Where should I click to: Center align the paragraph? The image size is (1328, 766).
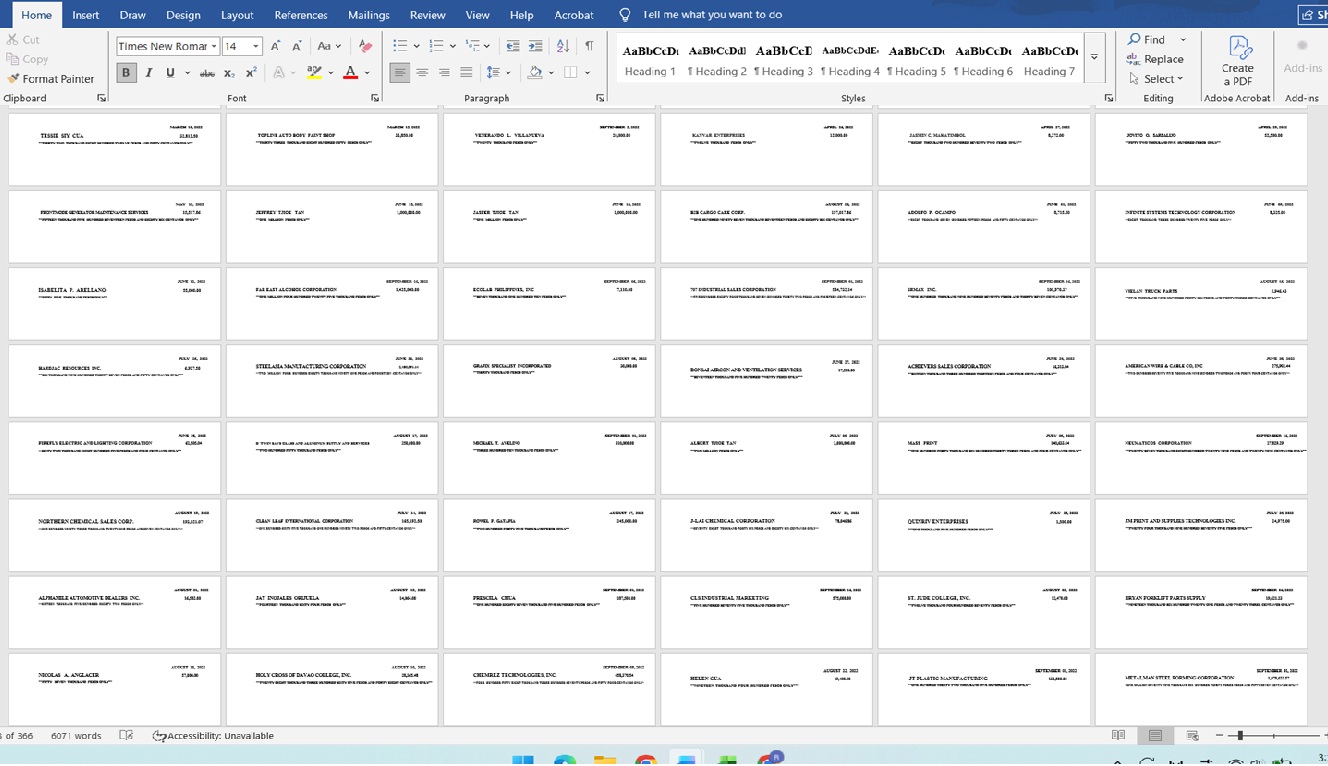pyautogui.click(x=422, y=73)
